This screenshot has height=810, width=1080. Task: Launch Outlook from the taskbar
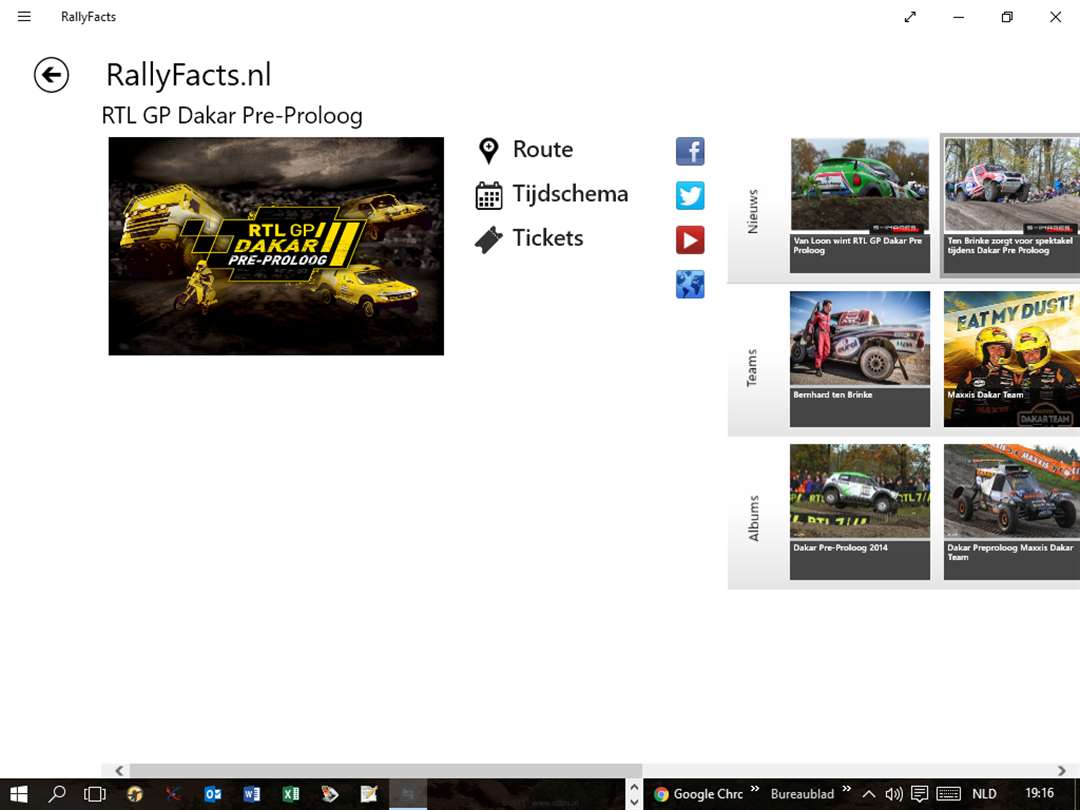(213, 794)
